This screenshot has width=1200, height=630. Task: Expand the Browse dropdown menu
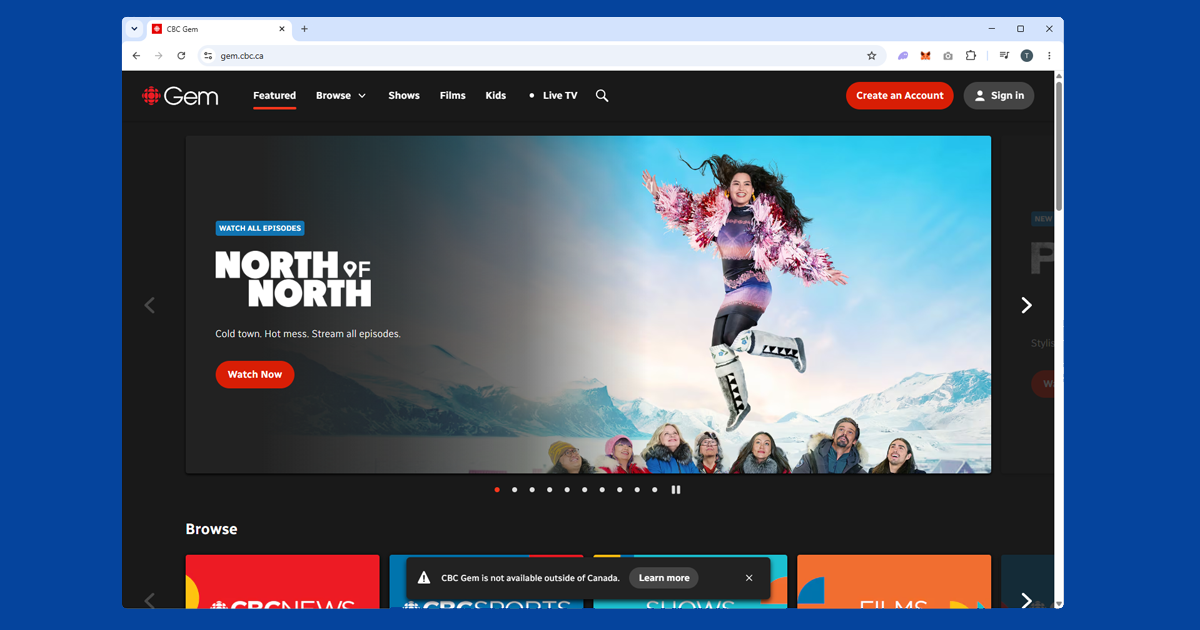point(341,96)
